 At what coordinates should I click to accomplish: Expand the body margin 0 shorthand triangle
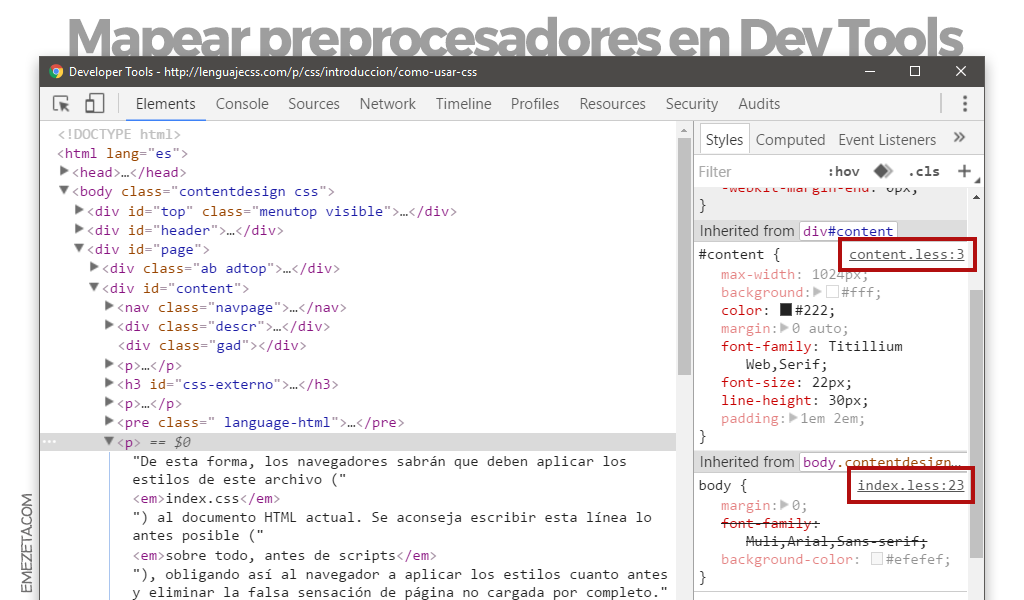click(784, 505)
